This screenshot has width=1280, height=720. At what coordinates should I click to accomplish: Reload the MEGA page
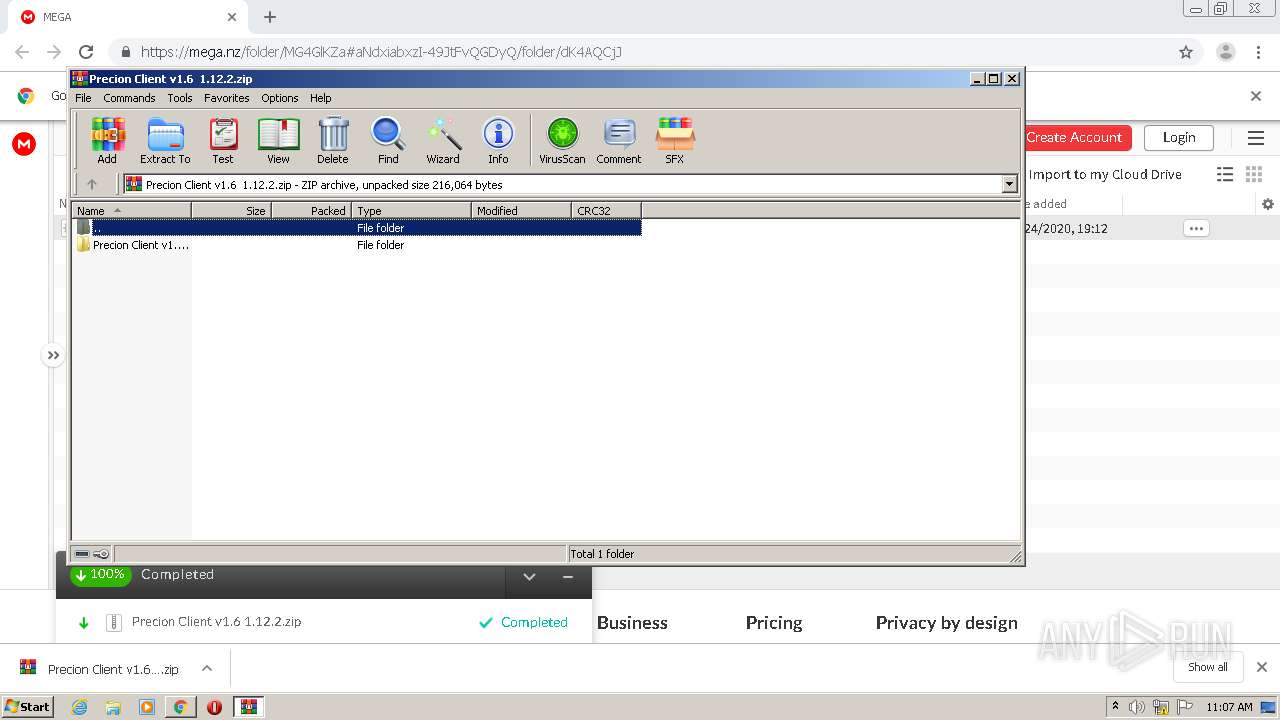pos(86,52)
